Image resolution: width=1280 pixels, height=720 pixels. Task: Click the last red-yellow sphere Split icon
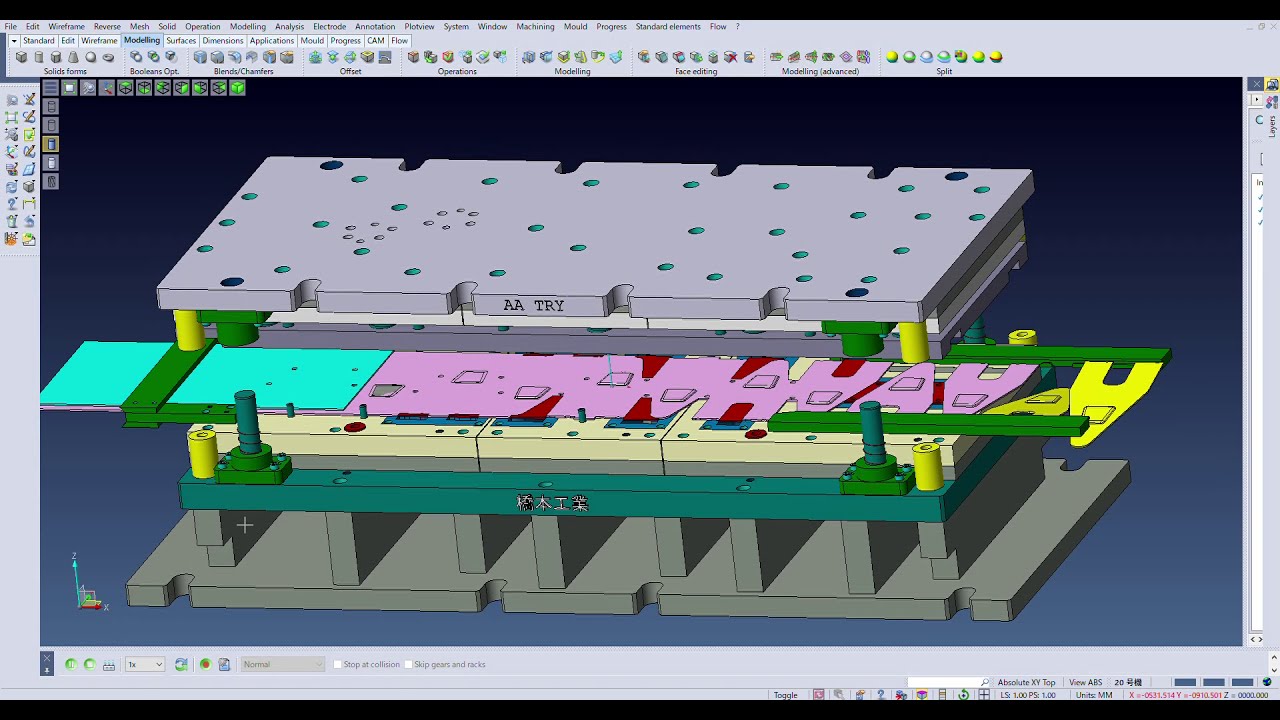coord(996,57)
